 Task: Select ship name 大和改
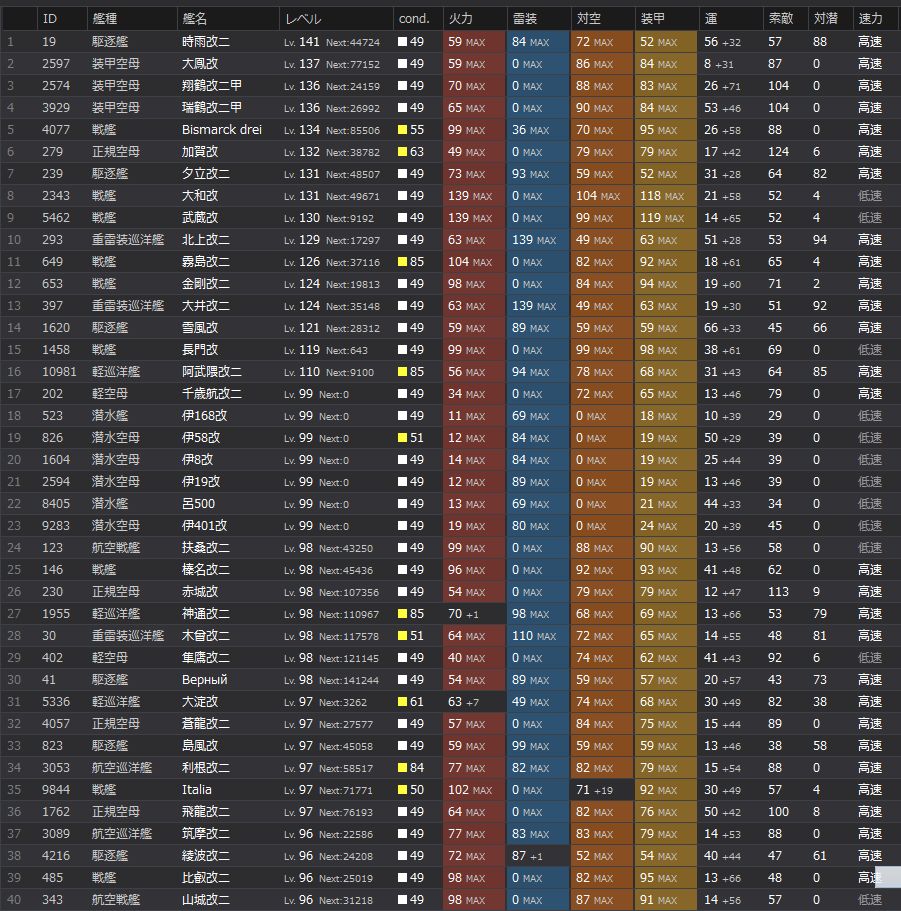click(200, 196)
